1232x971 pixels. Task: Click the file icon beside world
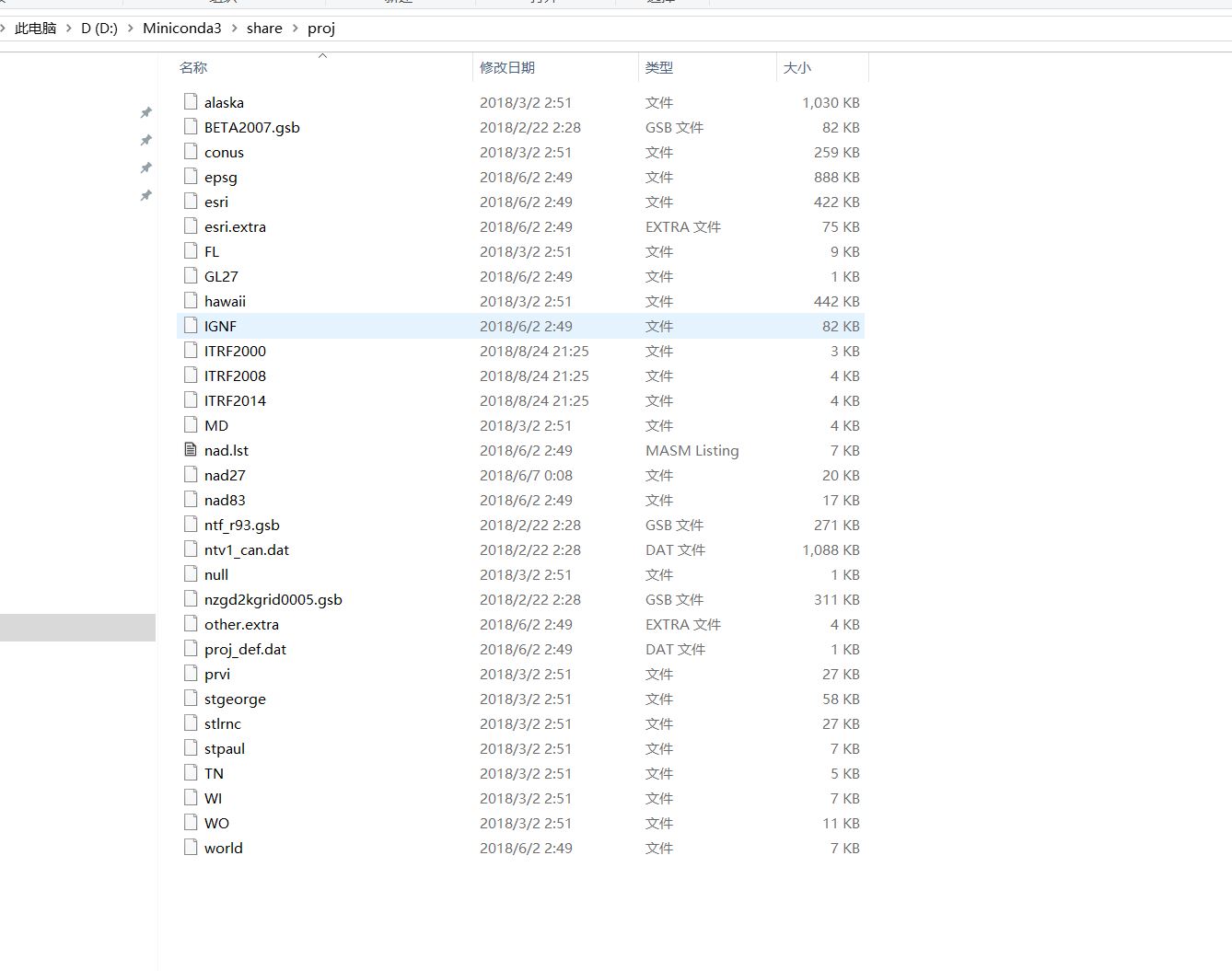point(191,848)
